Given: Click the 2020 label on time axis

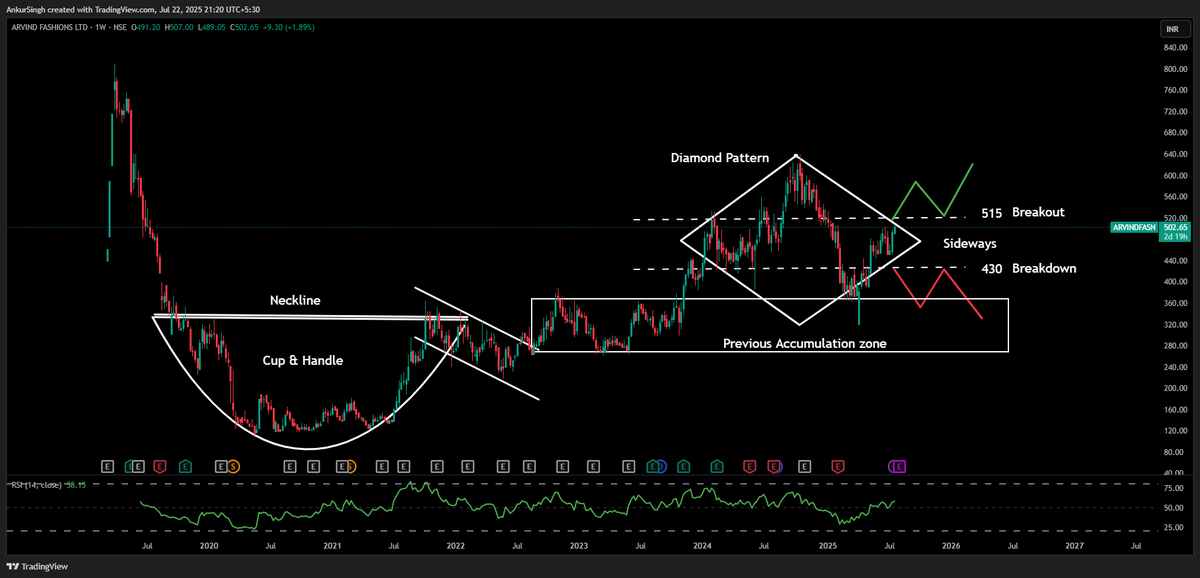Looking at the screenshot, I should (209, 546).
